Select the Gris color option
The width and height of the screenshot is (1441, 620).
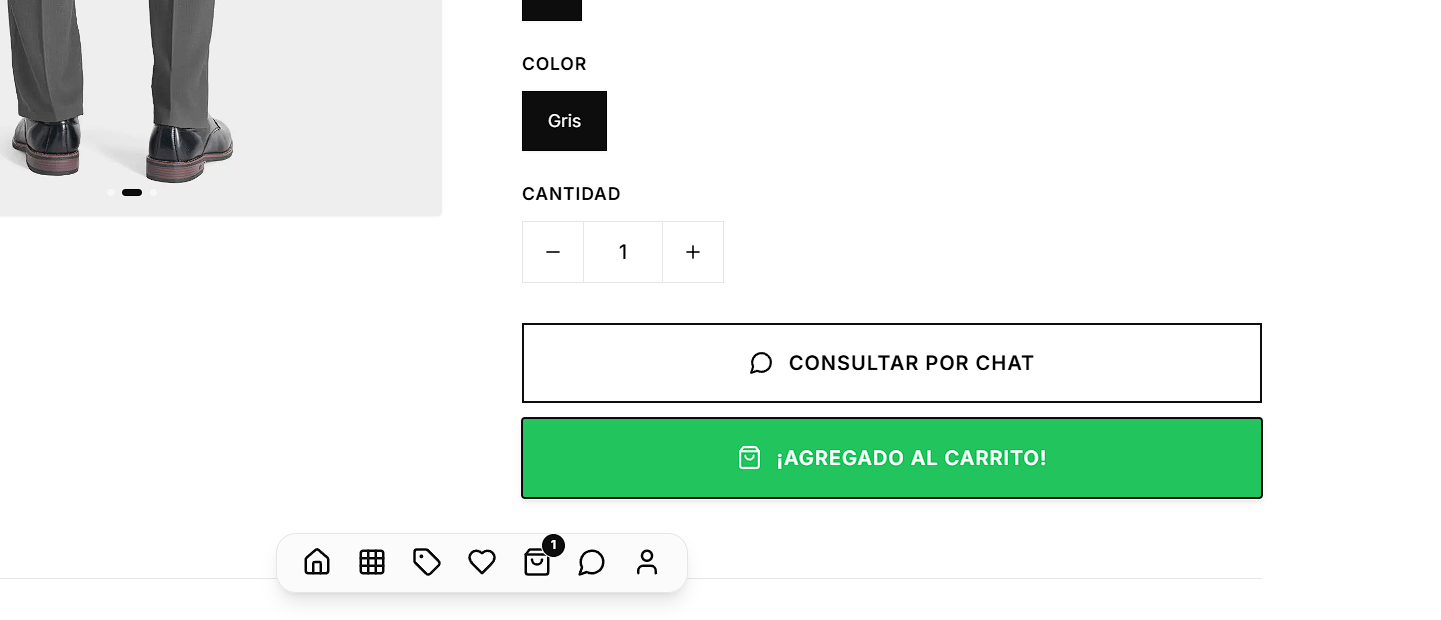point(564,120)
